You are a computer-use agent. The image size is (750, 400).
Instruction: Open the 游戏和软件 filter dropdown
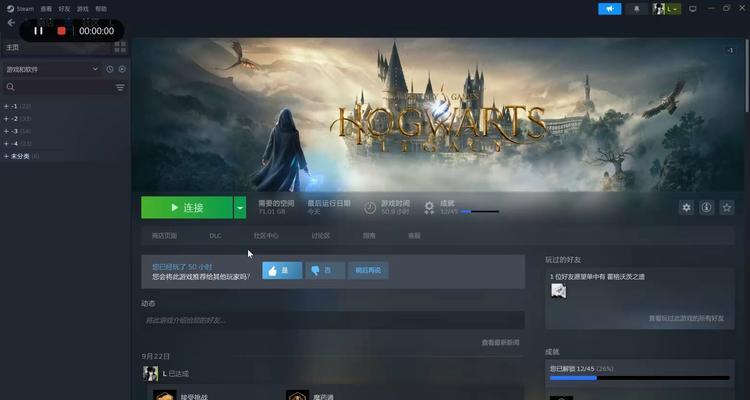tap(52, 69)
